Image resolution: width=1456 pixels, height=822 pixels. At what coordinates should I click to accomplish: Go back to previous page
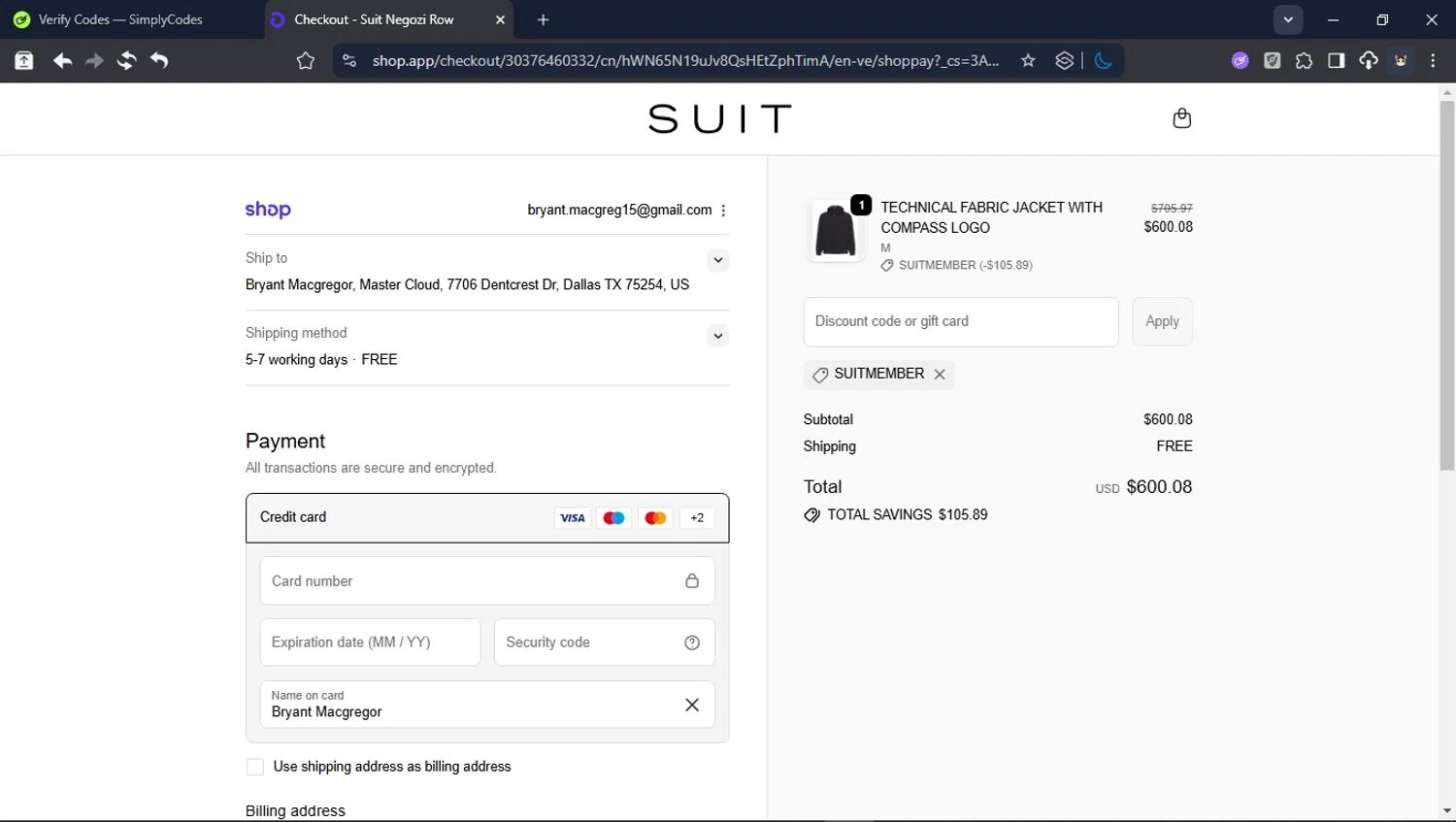62,61
